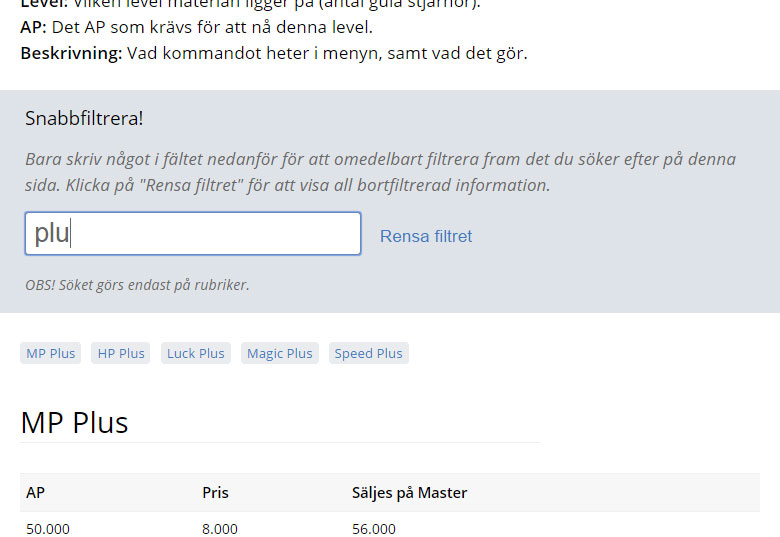The width and height of the screenshot is (780, 537).
Task: Click the 'Säljes på Master' column header
Action: pyautogui.click(x=409, y=492)
